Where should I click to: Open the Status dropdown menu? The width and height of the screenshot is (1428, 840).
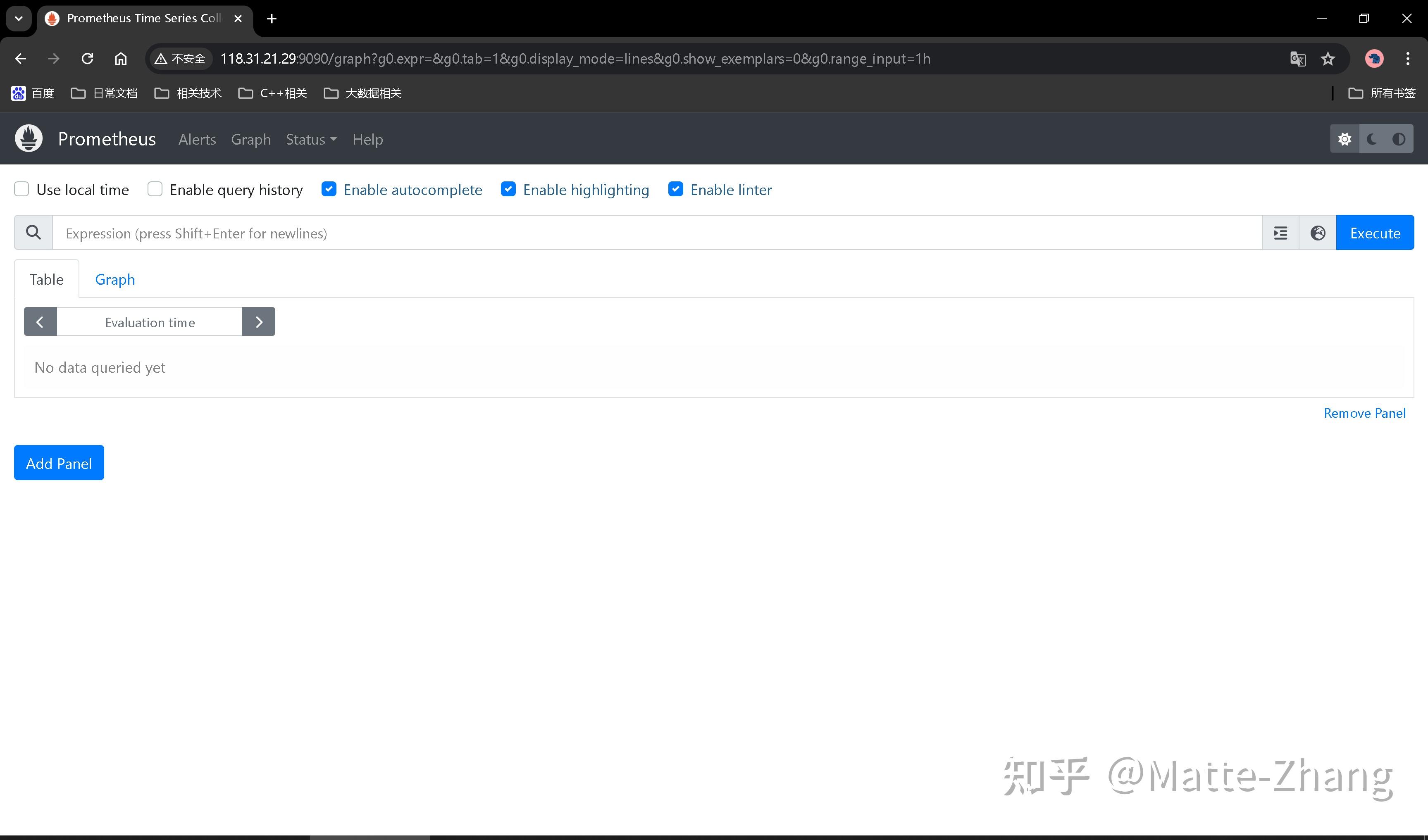[x=310, y=139]
